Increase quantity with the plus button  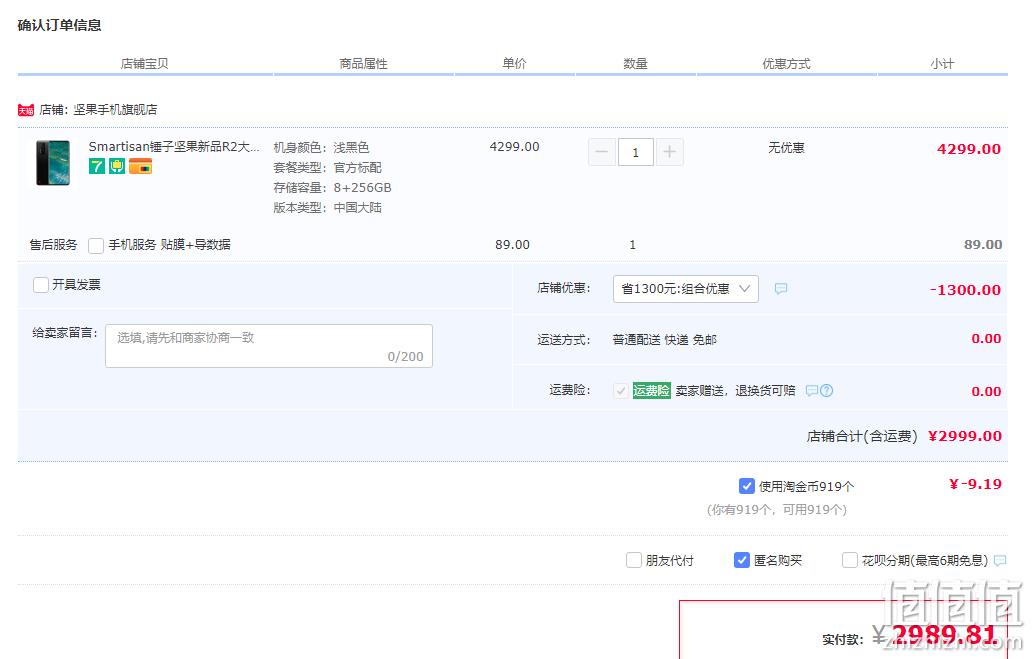click(x=669, y=152)
